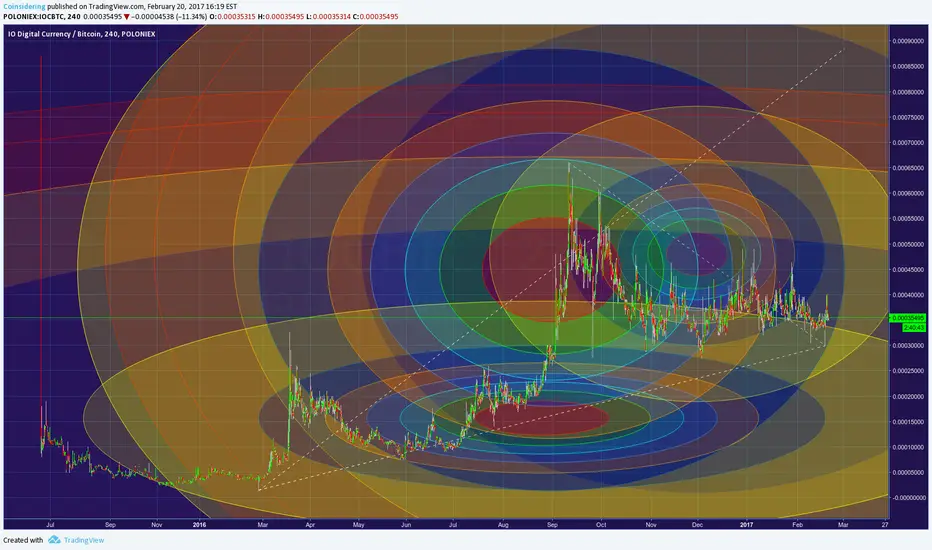Screen dimensions: 932x550
Task: Click the green countdown timer label 2:40:43
Action: 914,328
